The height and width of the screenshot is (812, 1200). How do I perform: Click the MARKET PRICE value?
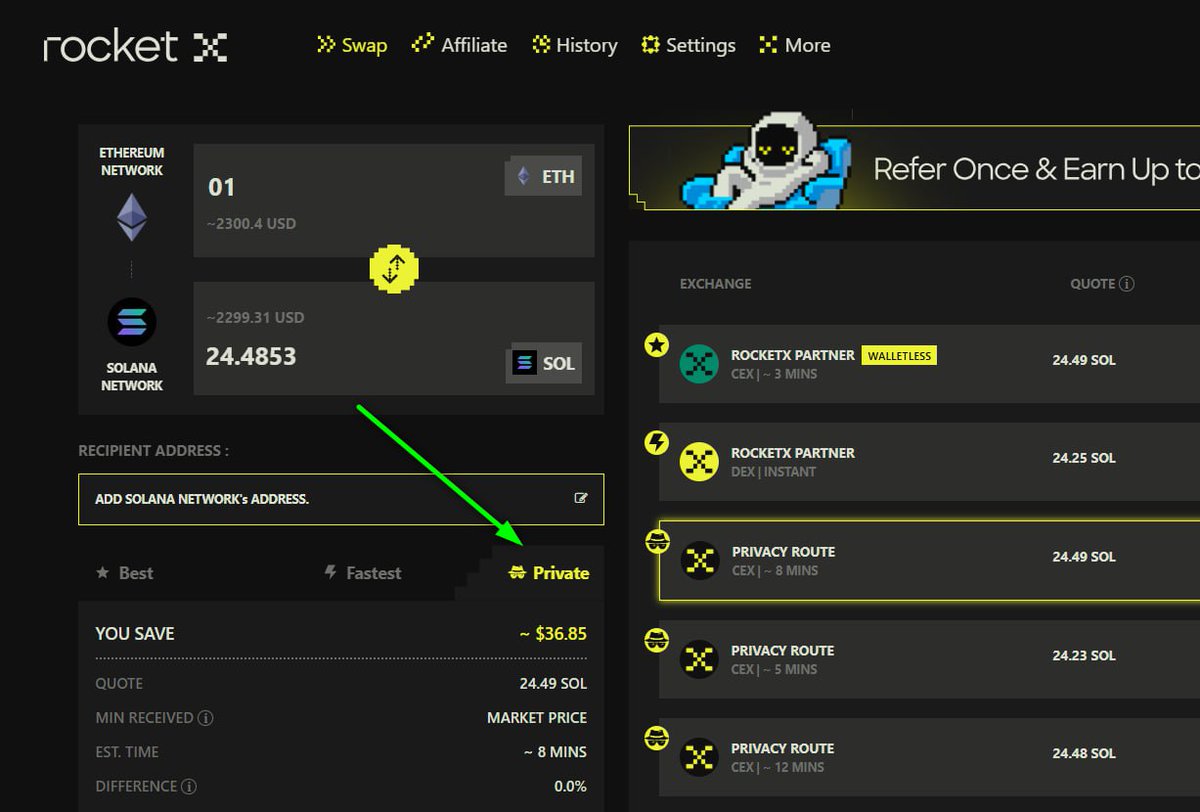pyautogui.click(x=537, y=718)
